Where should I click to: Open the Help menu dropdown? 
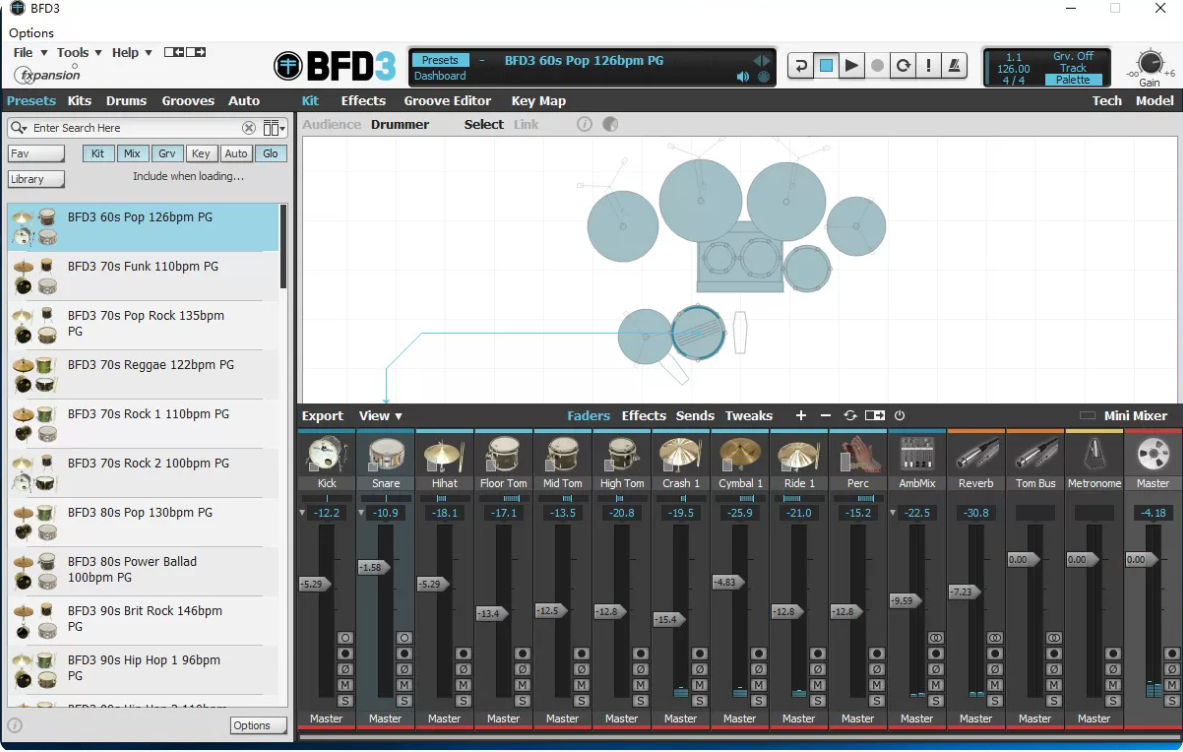click(132, 53)
